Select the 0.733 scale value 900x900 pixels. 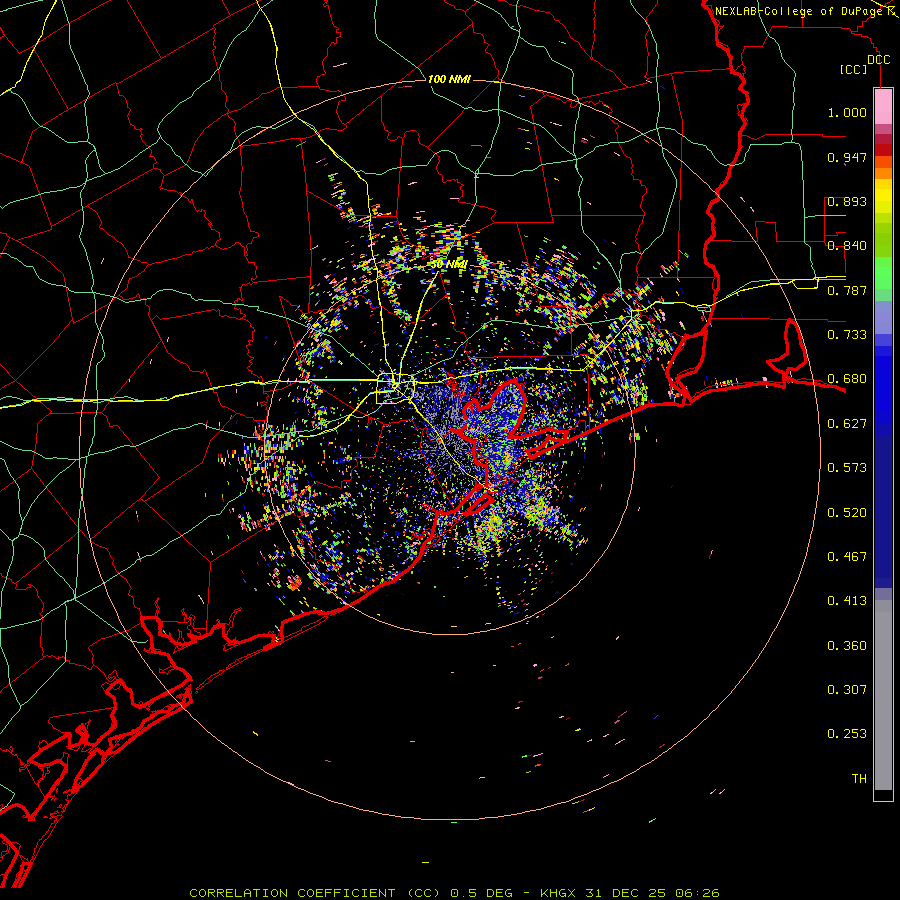(847, 335)
